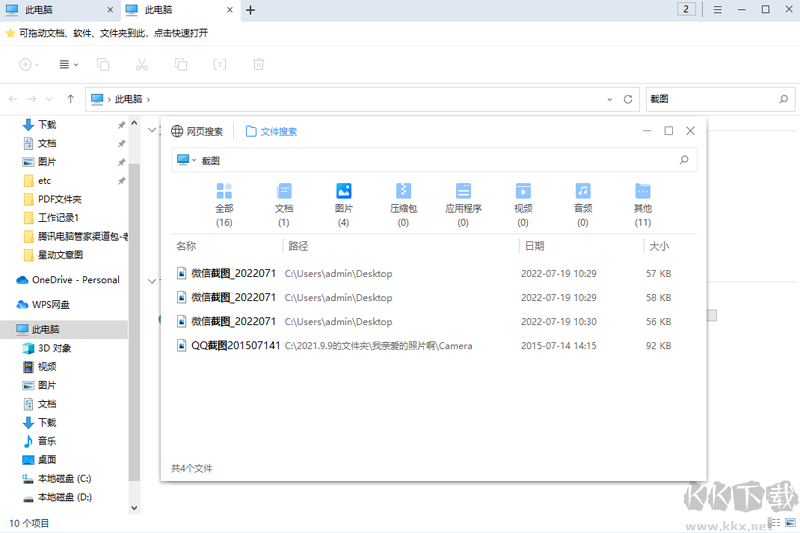Image resolution: width=800 pixels, height=533 pixels.
Task: Switch to the first 此电脑 tab
Action: point(59,10)
